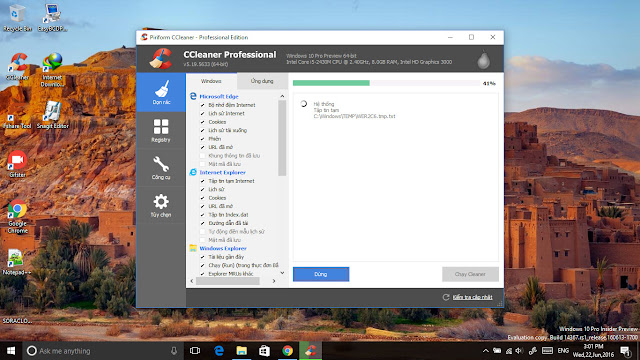This screenshot has height=360, width=640.
Task: Click the Dừng stop button
Action: pos(321,274)
